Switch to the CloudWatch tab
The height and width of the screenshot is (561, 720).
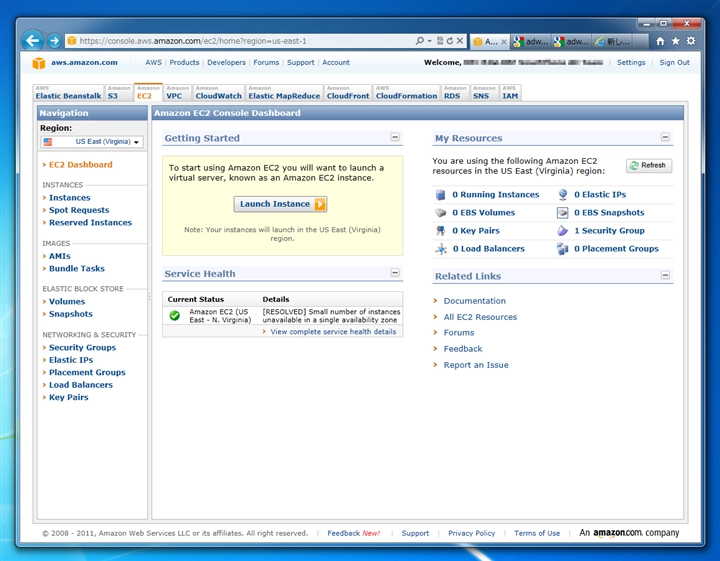click(x=219, y=93)
